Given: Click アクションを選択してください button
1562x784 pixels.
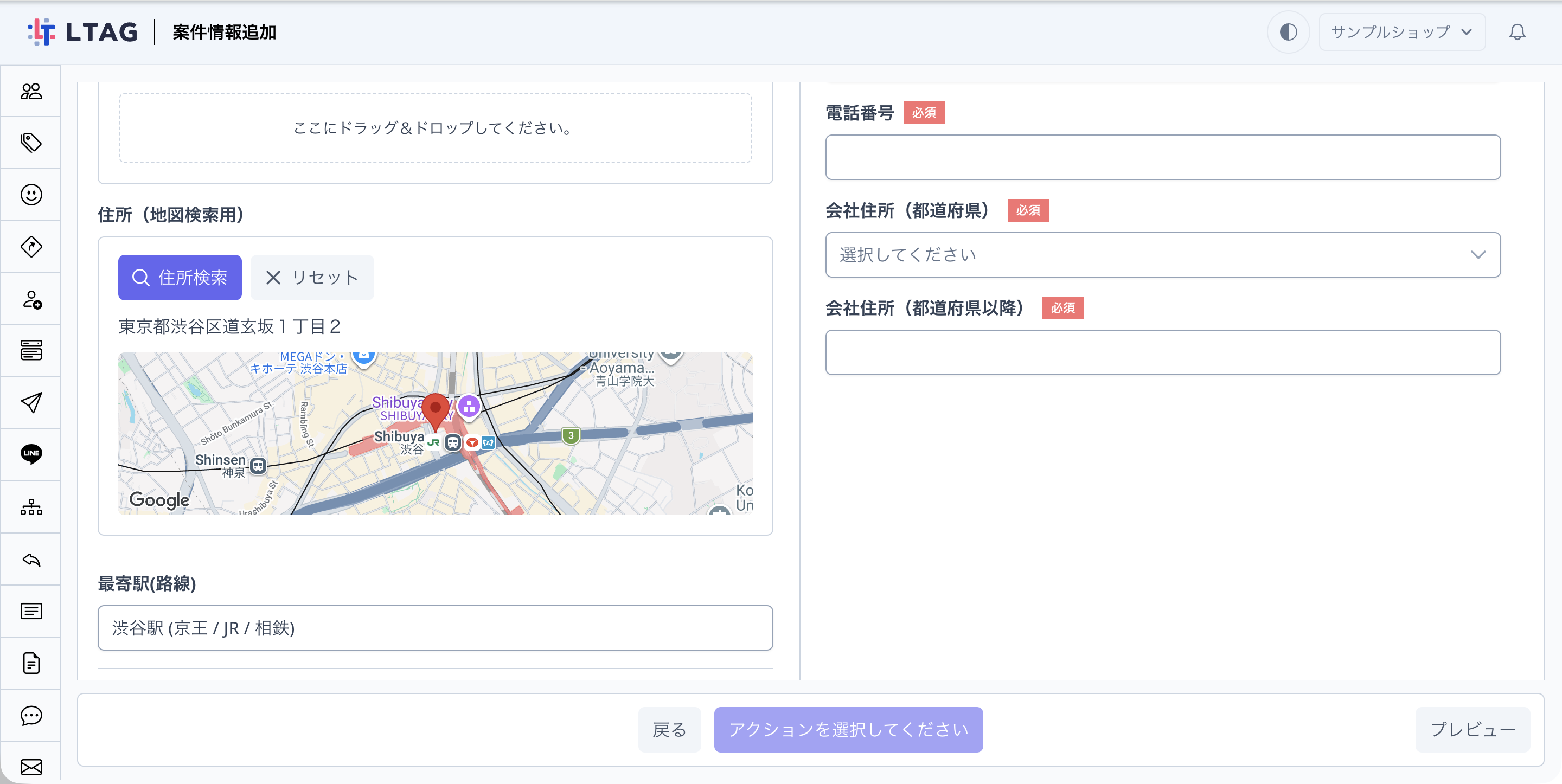Looking at the screenshot, I should point(848,729).
